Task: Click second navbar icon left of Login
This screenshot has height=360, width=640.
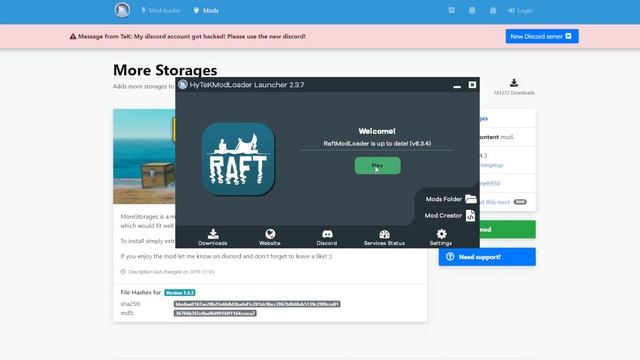Action: [x=472, y=10]
